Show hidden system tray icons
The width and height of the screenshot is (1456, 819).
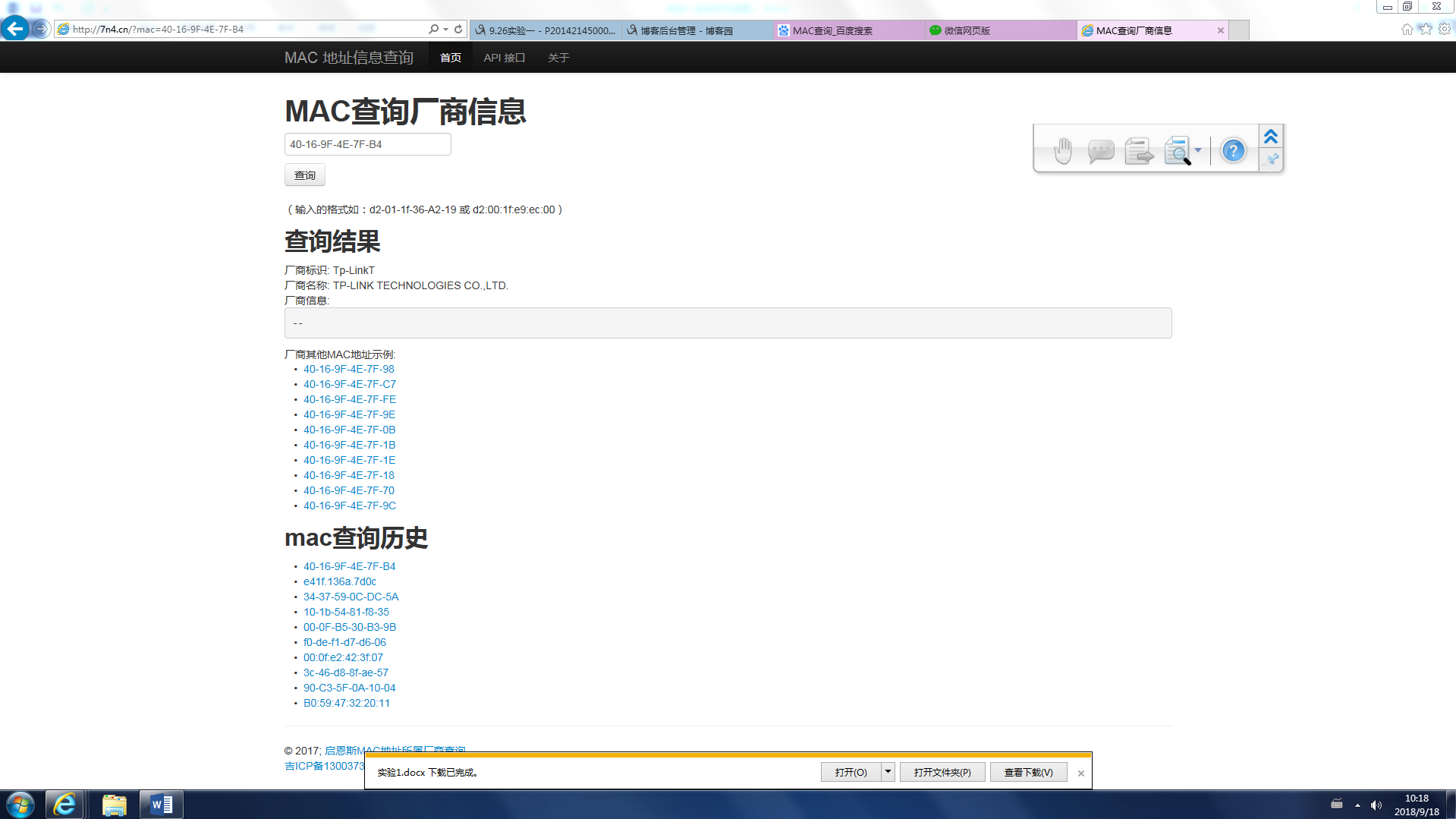(x=1357, y=805)
